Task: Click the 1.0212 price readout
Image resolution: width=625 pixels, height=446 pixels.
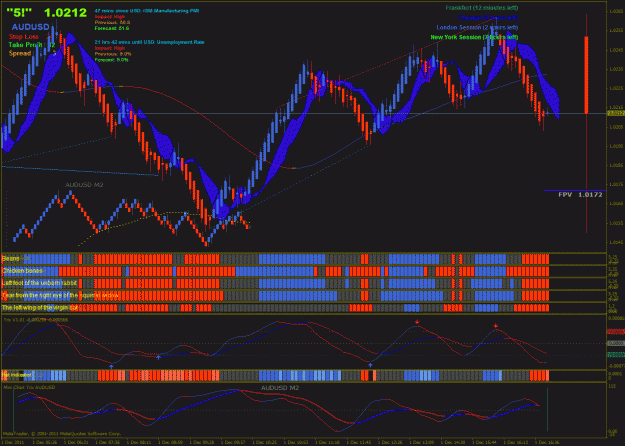Action: pos(65,13)
